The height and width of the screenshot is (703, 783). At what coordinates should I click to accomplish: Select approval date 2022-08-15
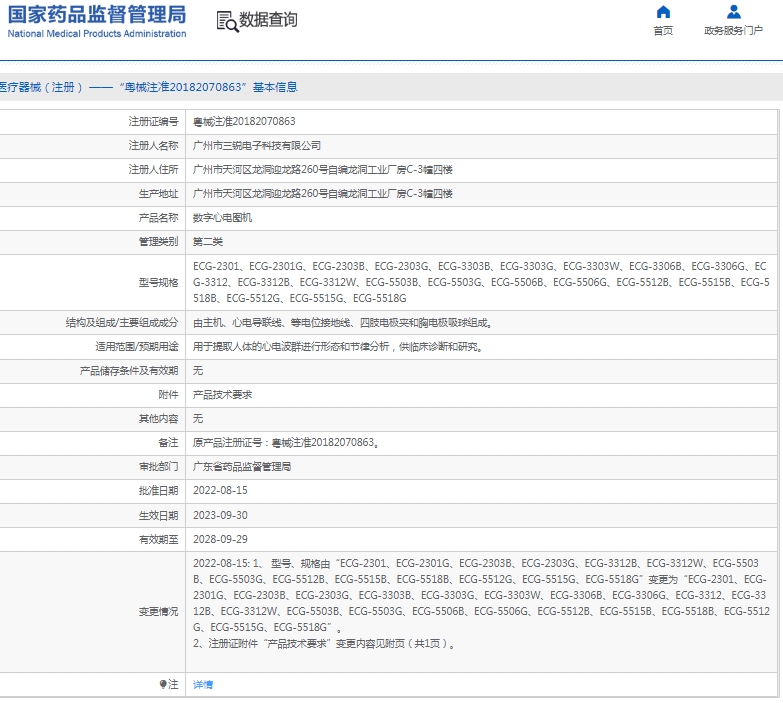click(220, 490)
